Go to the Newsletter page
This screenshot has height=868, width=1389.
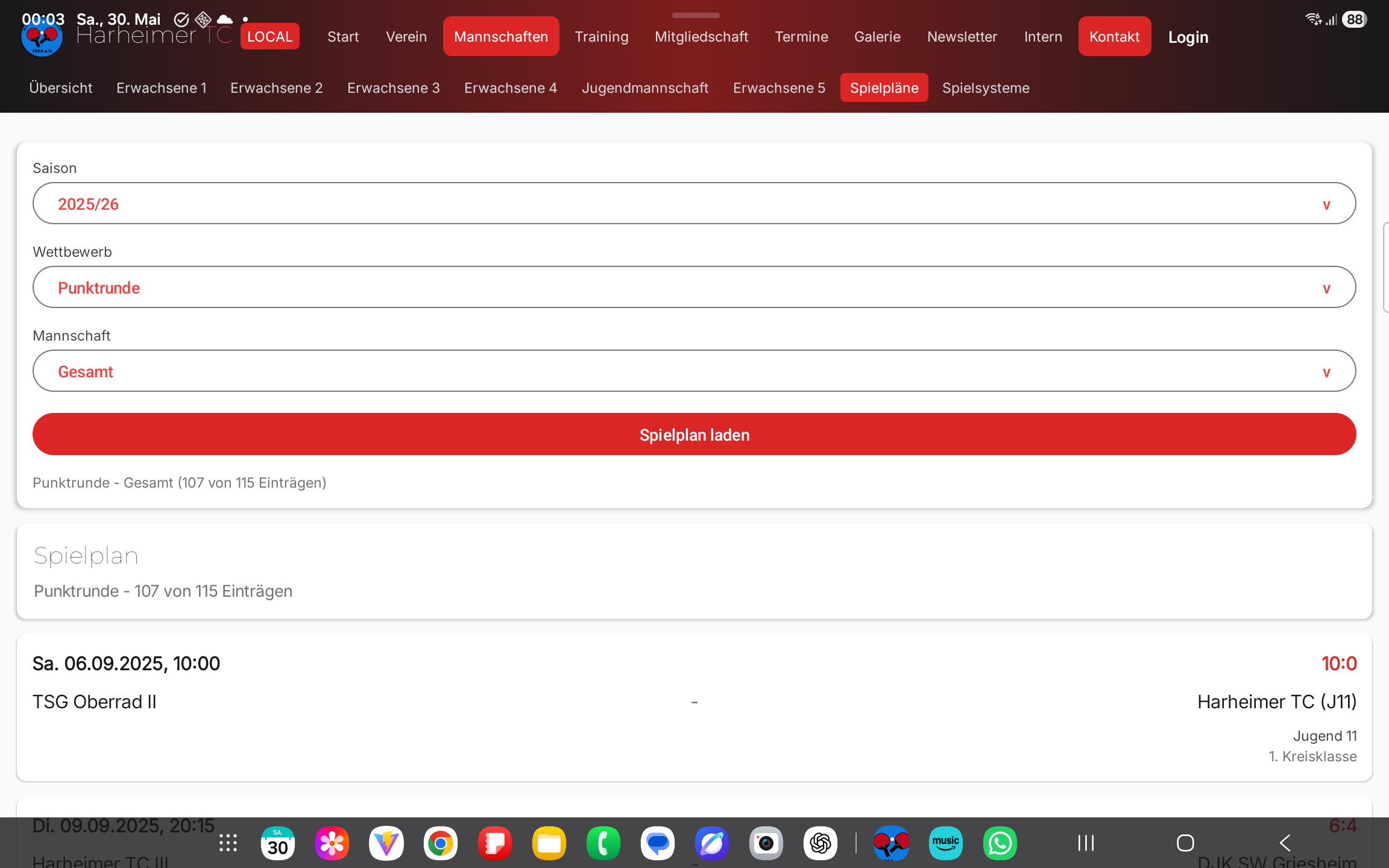pos(962,37)
